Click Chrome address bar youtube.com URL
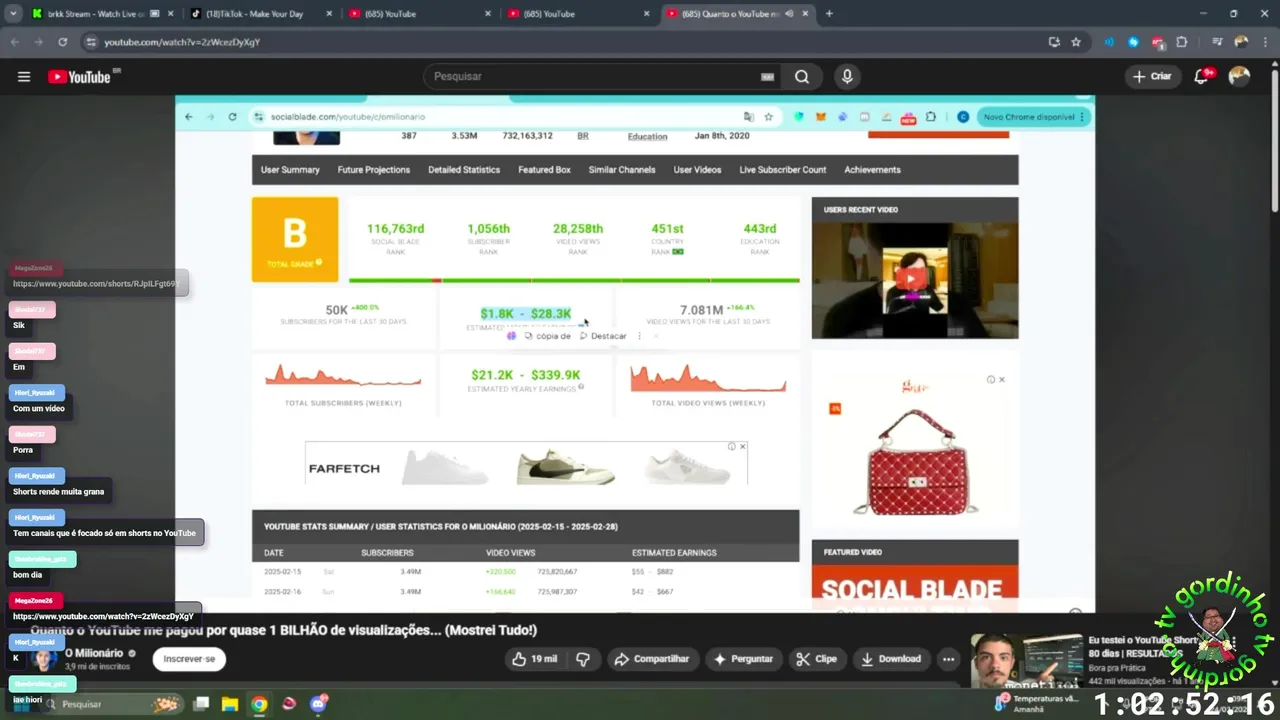The image size is (1280, 720). (182, 42)
